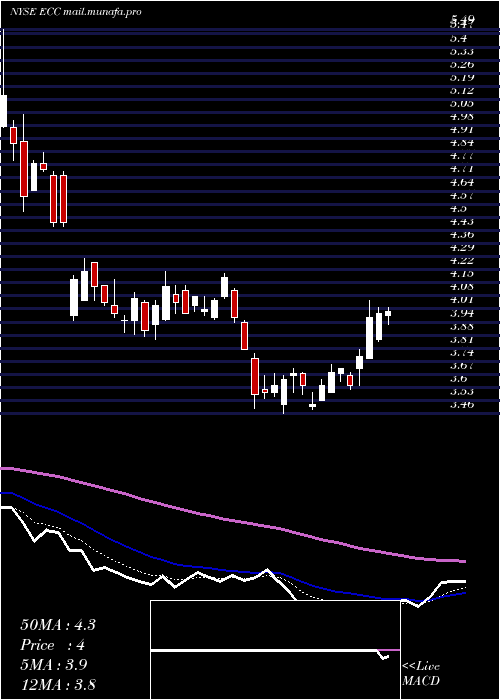This screenshot has width=500, height=700.
Task: Click the NYSE ECC mail.munafa.pro title text
Action: coord(75,12)
